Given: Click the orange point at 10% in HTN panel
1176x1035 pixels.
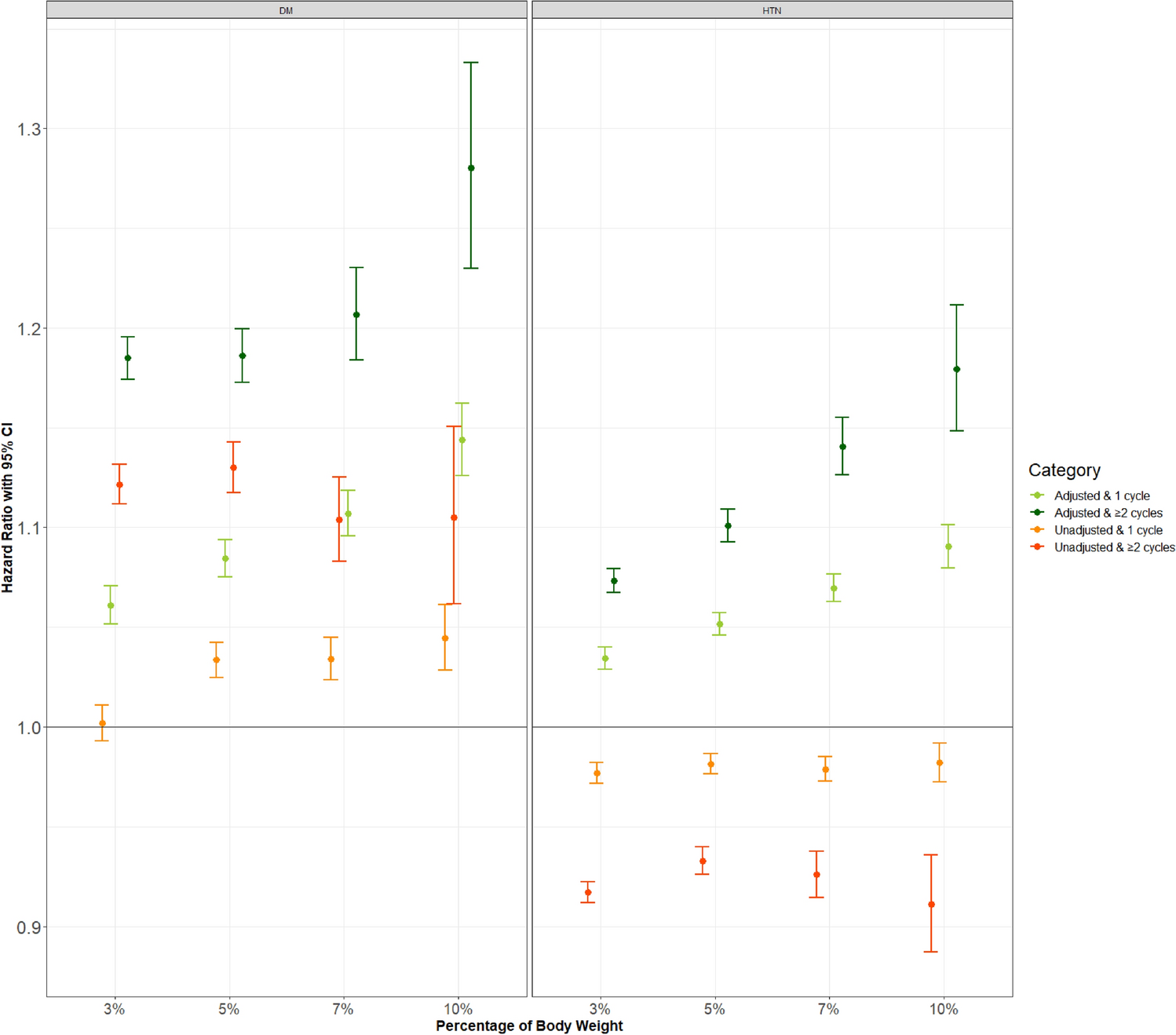Looking at the screenshot, I should 940,763.
